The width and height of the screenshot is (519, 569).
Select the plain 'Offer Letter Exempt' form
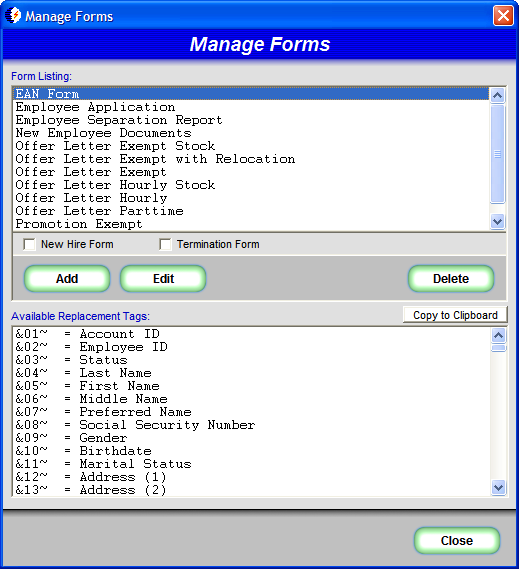[x=251, y=172]
